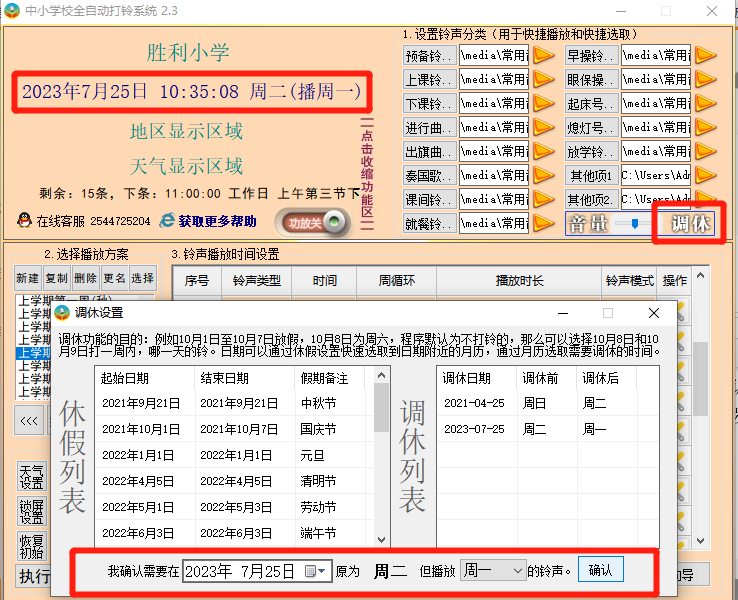The width and height of the screenshot is (738, 600).
Task: Play the 预备铃 bell sound
Action: (543, 55)
